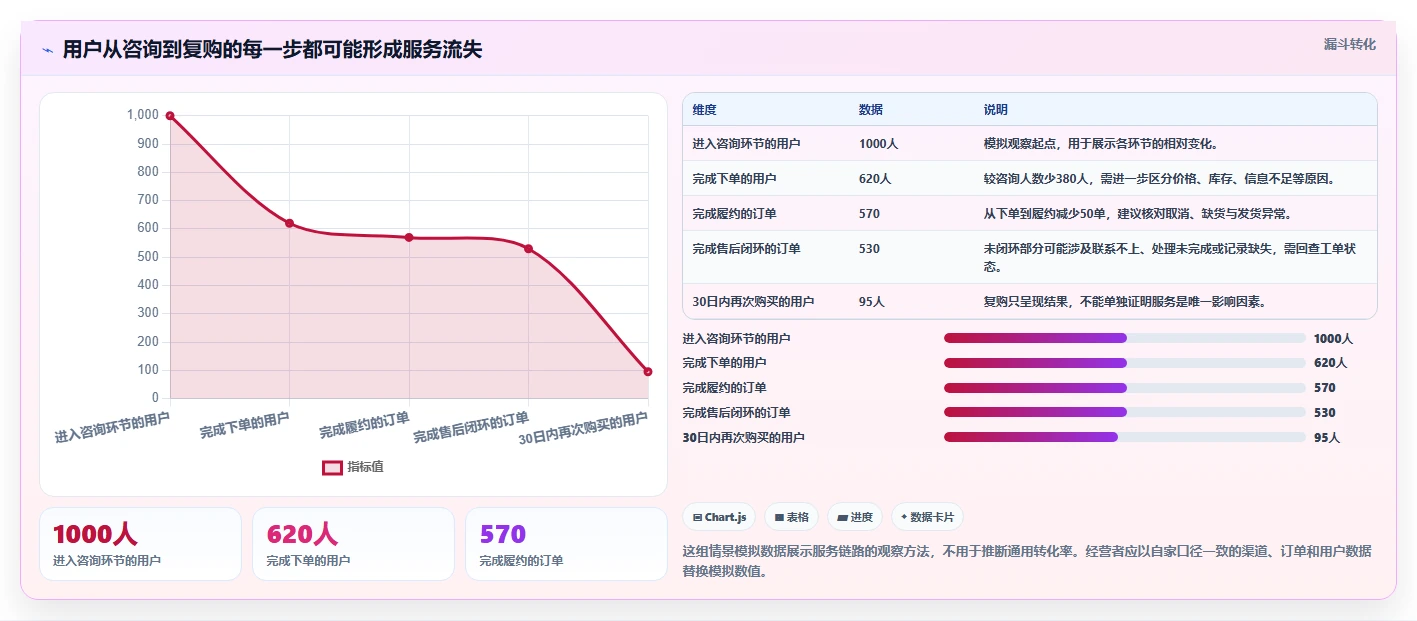Click x-axis label 完成下单的用户
The width and height of the screenshot is (1417, 621).
point(245,425)
